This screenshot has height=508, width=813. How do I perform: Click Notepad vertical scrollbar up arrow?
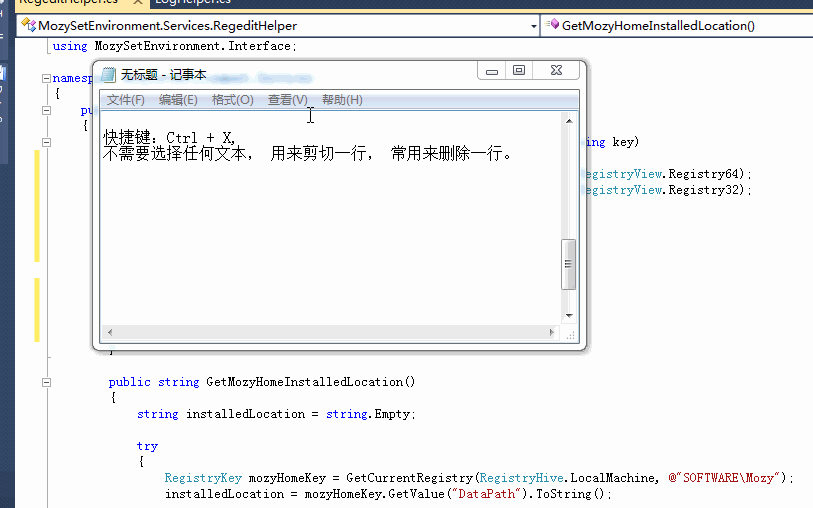point(569,121)
